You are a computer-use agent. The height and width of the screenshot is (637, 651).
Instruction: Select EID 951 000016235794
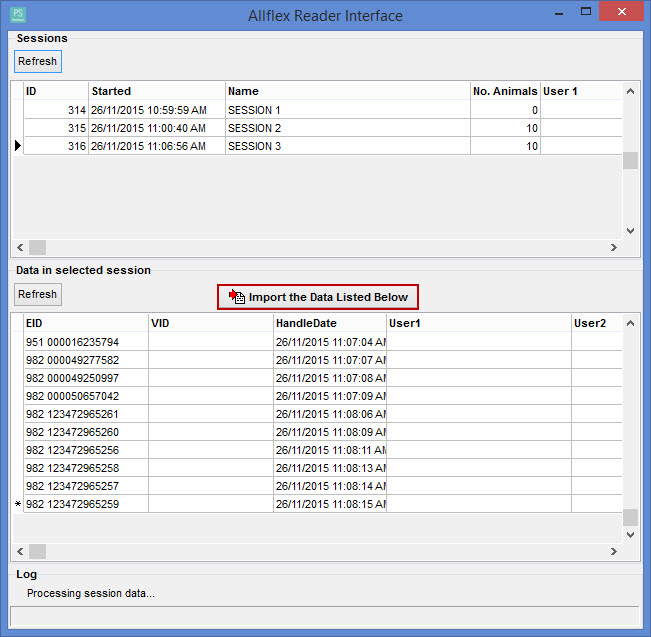86,342
